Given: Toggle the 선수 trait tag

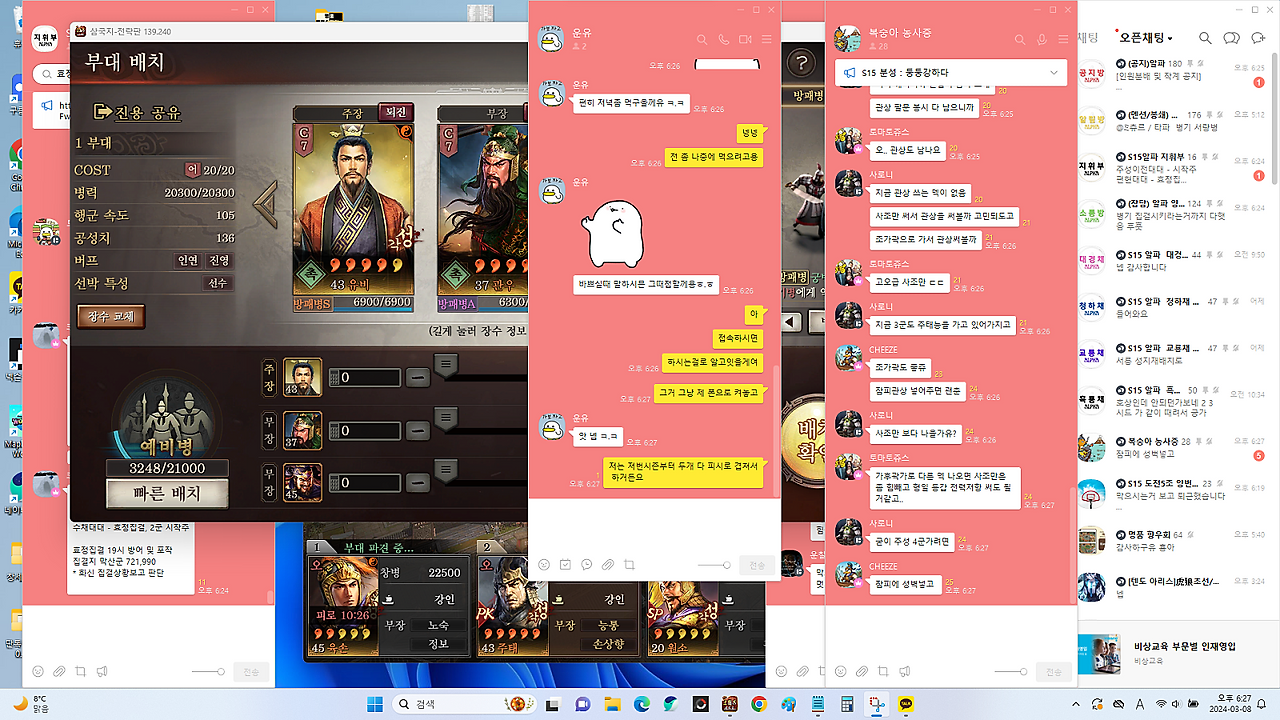Looking at the screenshot, I should pos(218,284).
